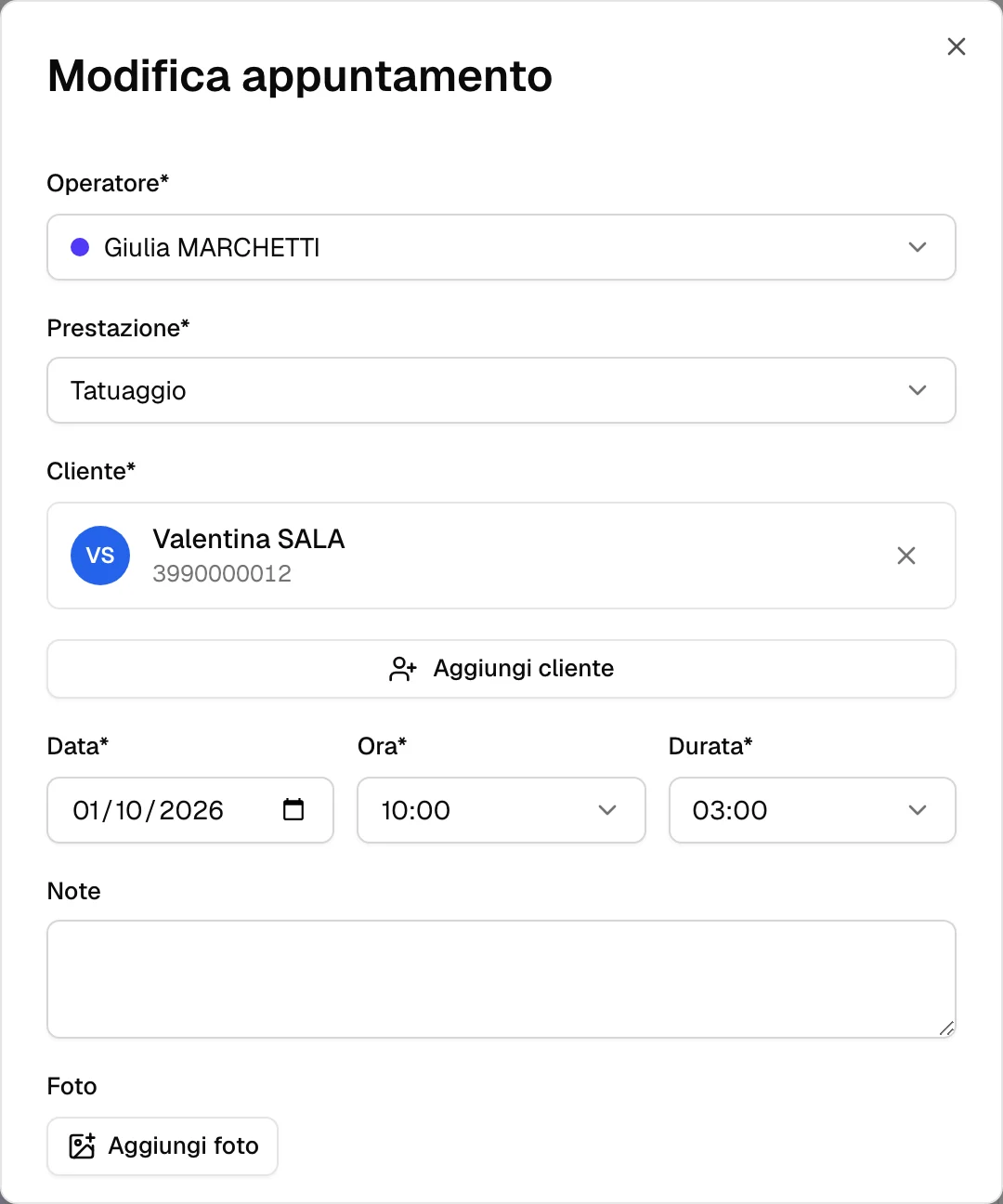Open the Prestazione dropdown showing Tatuaggio

coord(501,390)
